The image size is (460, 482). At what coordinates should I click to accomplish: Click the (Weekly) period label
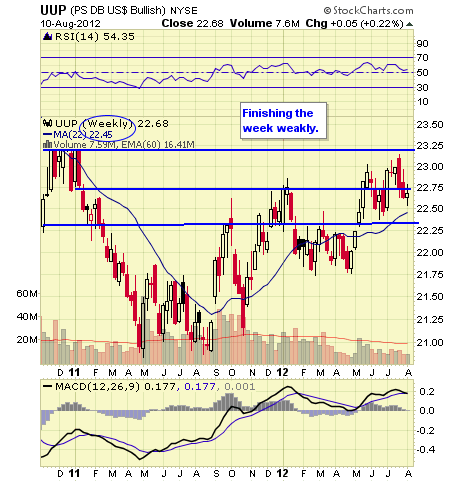(x=108, y=123)
